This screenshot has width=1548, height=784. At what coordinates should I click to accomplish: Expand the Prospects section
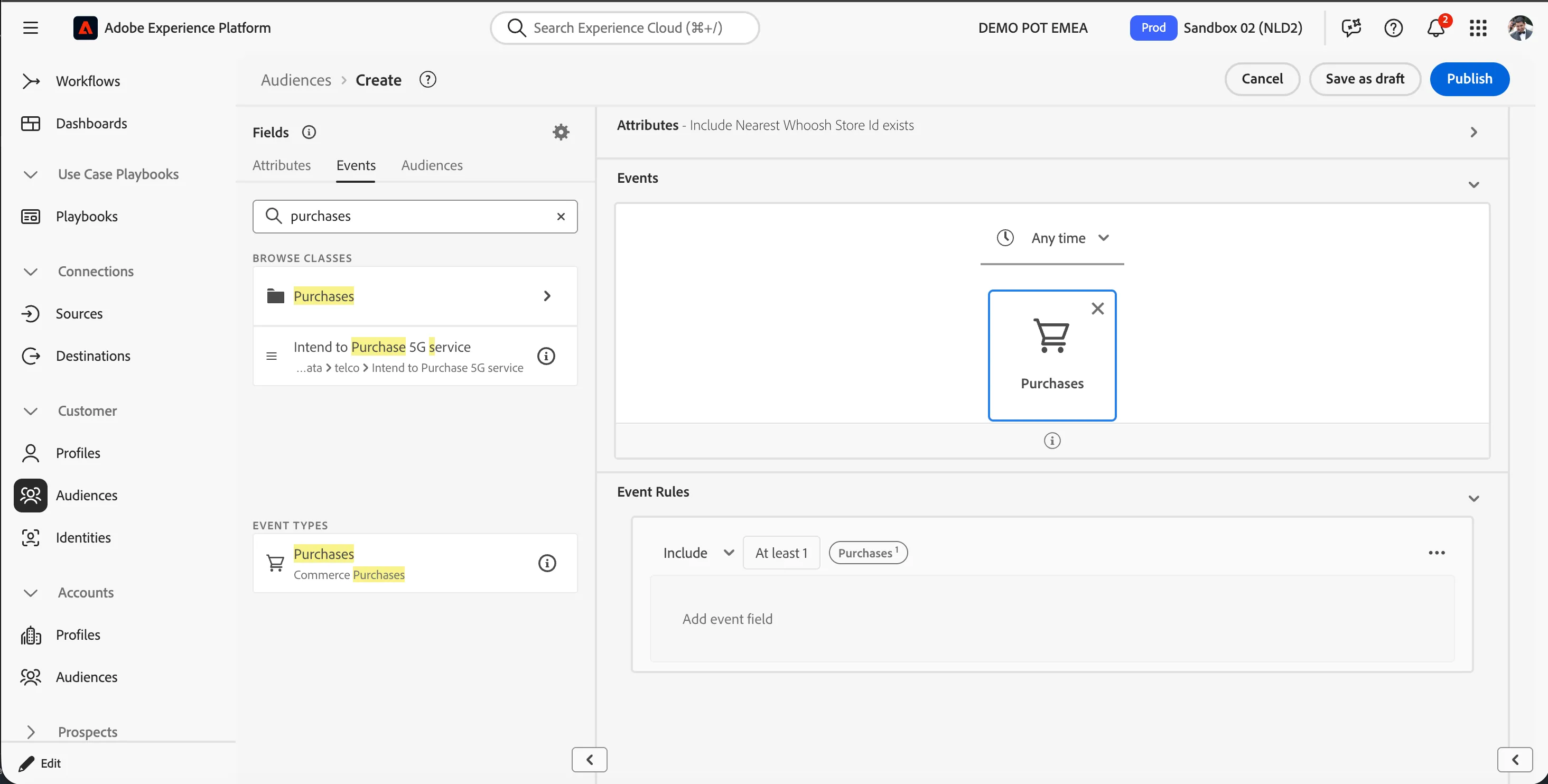30,732
